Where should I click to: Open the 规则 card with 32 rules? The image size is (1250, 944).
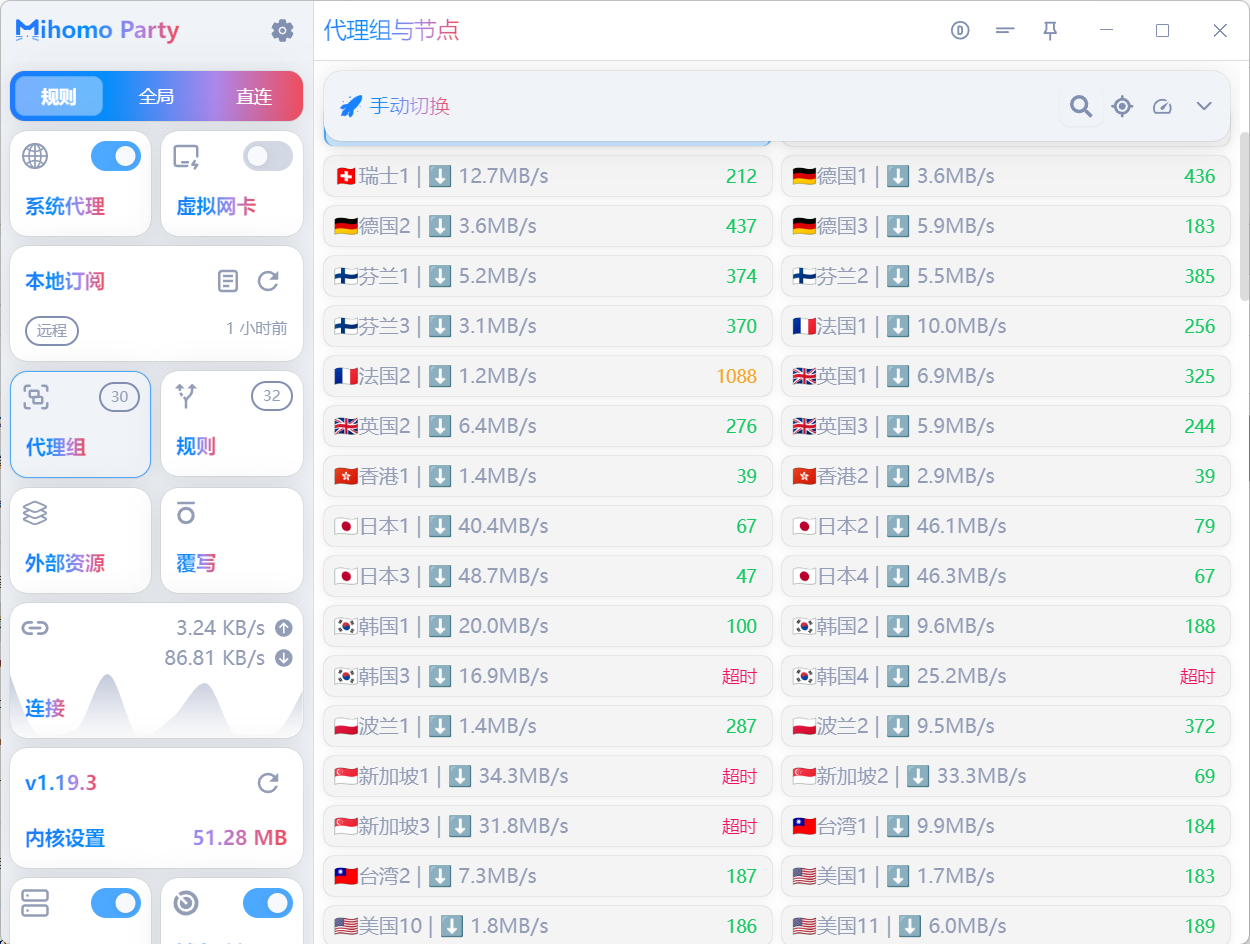(232, 424)
